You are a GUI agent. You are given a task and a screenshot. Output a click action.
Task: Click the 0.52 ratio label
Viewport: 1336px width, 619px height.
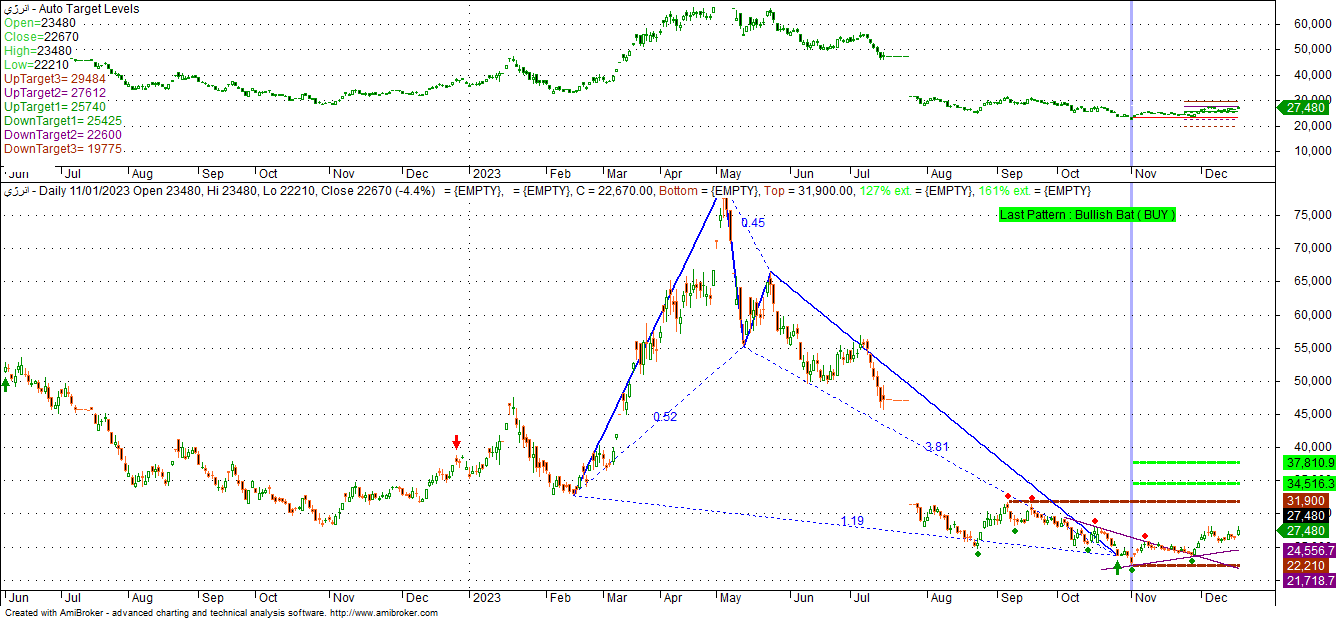[665, 417]
